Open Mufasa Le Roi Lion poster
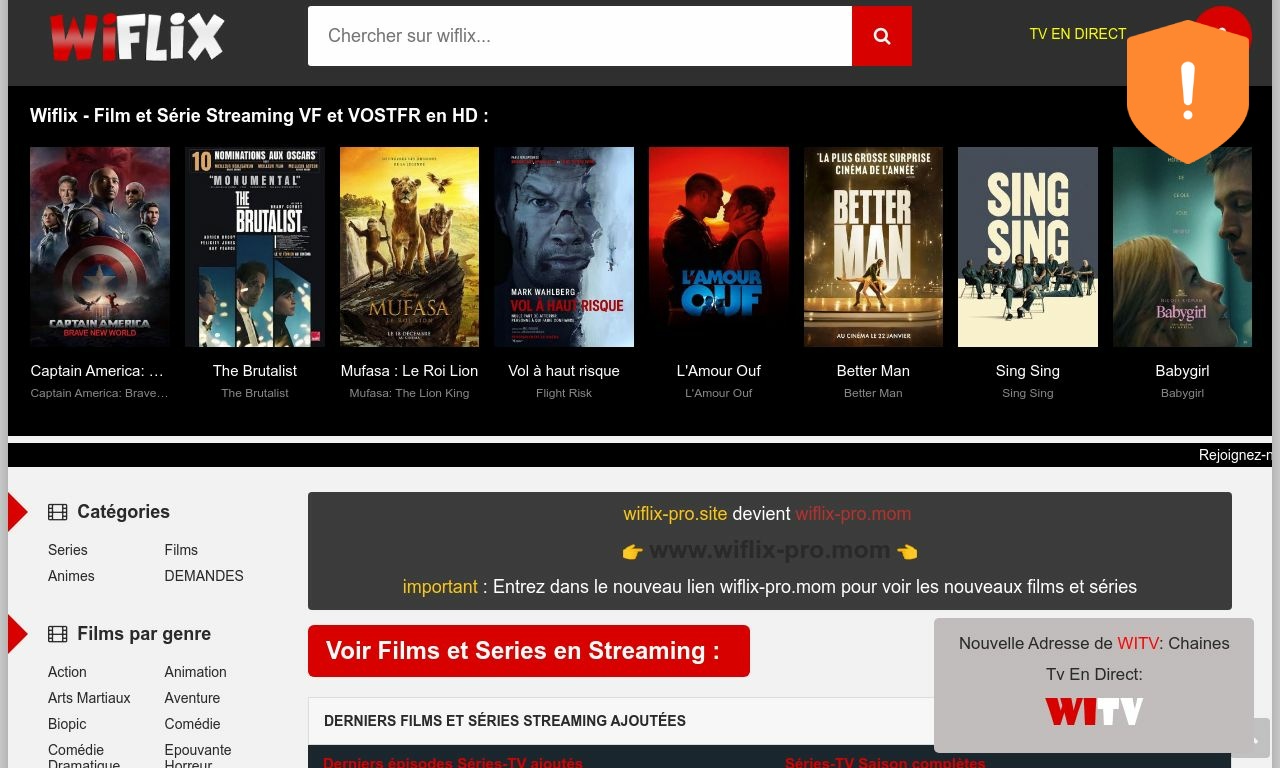This screenshot has width=1280, height=768. coord(409,247)
